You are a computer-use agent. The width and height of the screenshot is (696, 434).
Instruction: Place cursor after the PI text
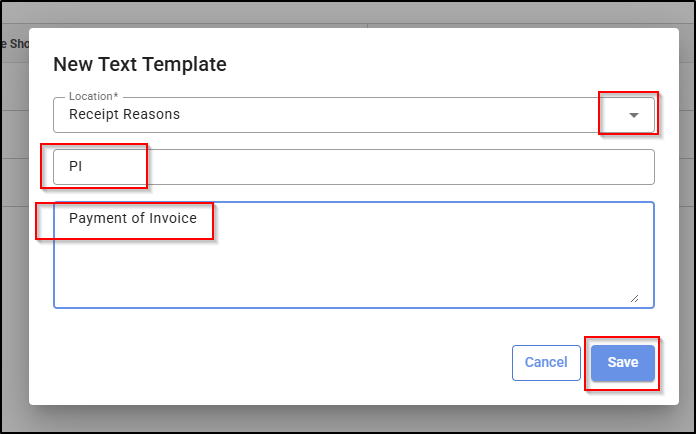point(84,167)
